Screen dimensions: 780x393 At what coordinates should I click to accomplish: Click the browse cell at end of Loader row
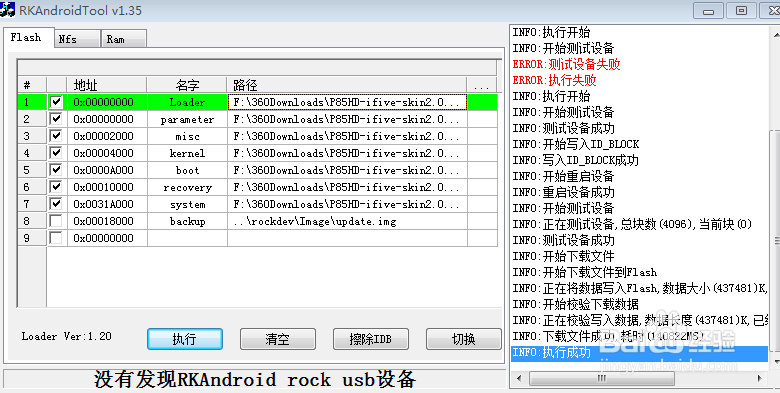pyautogui.click(x=482, y=102)
